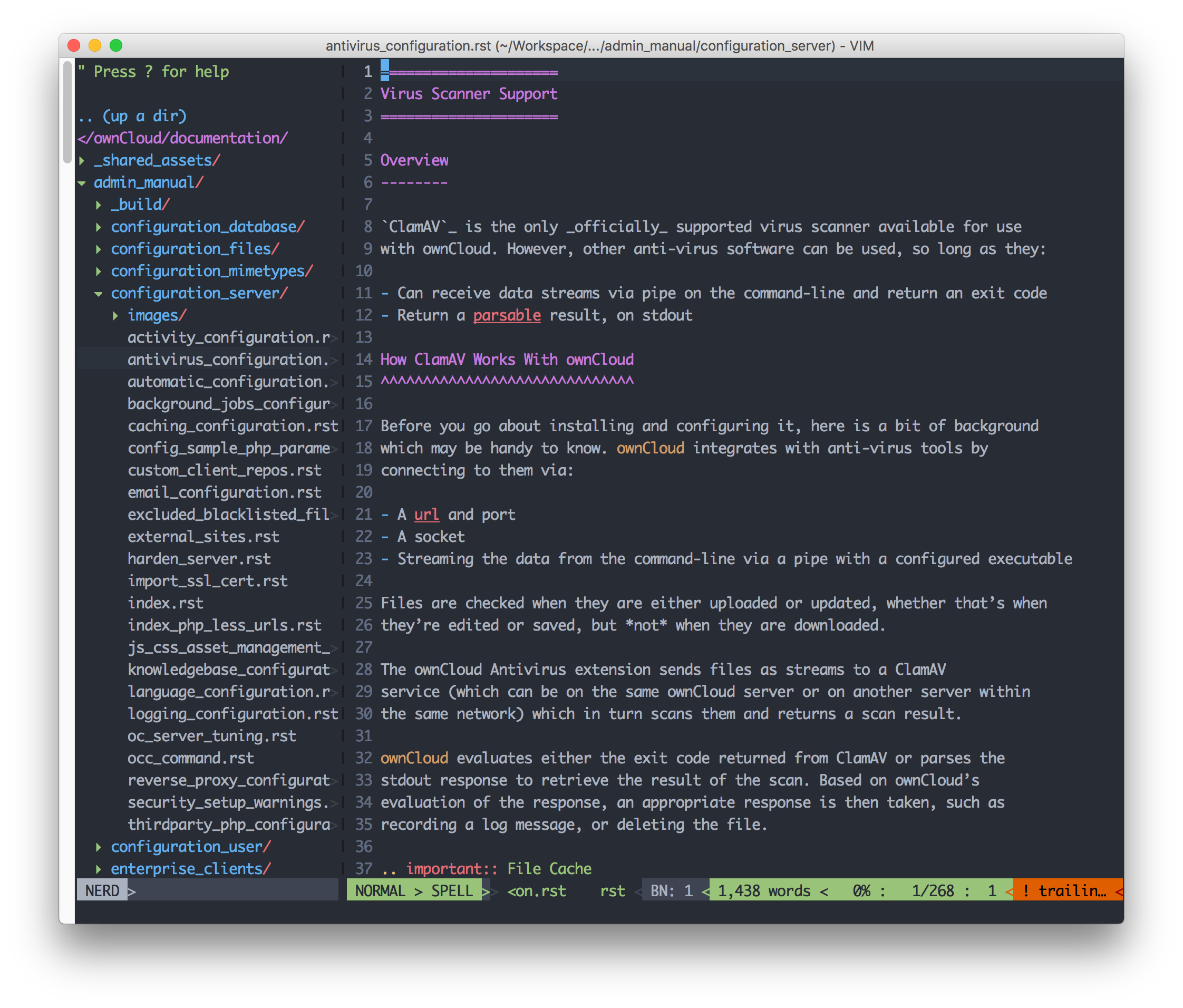1183x1008 pixels.
Task: Select the ownCloud/documentation root path
Action: coord(183,138)
